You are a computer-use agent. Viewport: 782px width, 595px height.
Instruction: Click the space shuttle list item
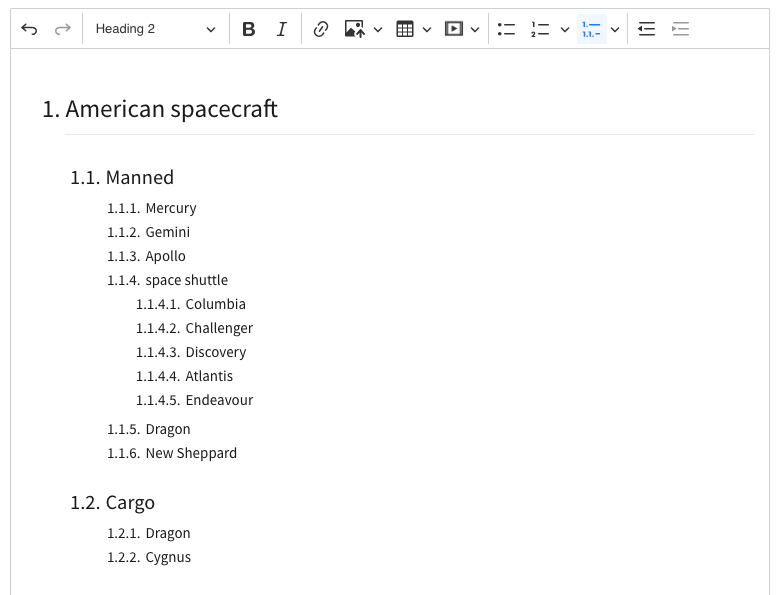187,280
